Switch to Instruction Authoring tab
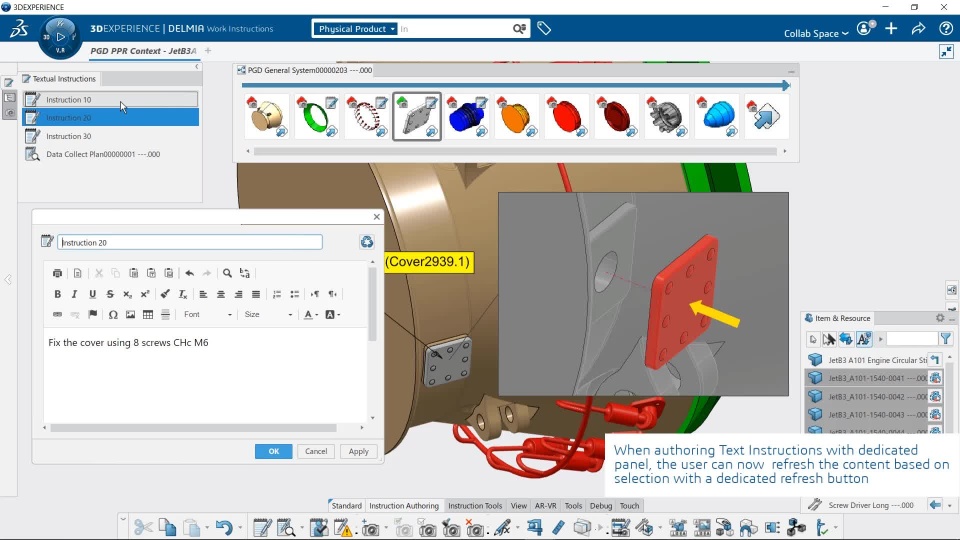This screenshot has height=540, width=960. [x=403, y=506]
